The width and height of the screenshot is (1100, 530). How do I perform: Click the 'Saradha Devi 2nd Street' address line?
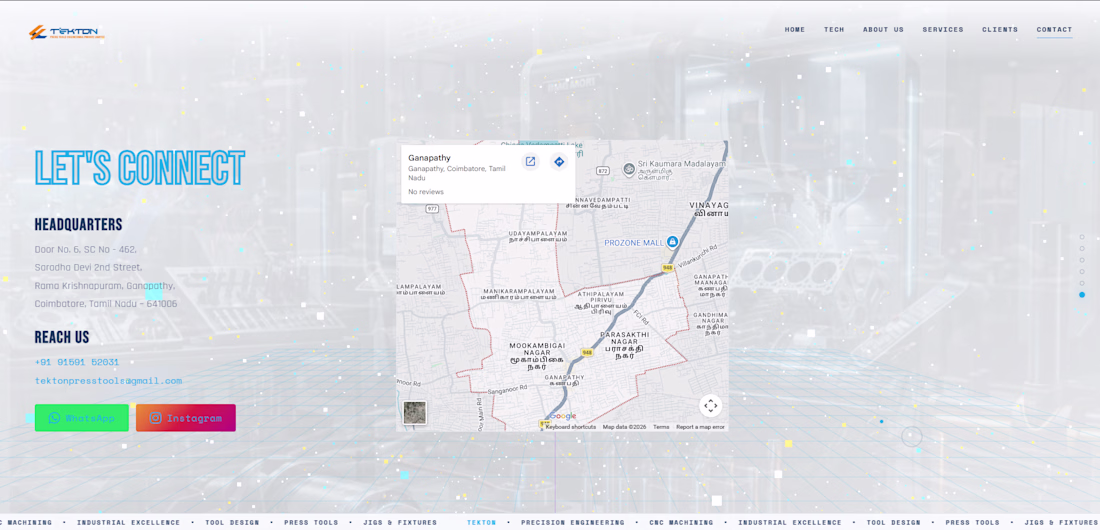click(88, 267)
